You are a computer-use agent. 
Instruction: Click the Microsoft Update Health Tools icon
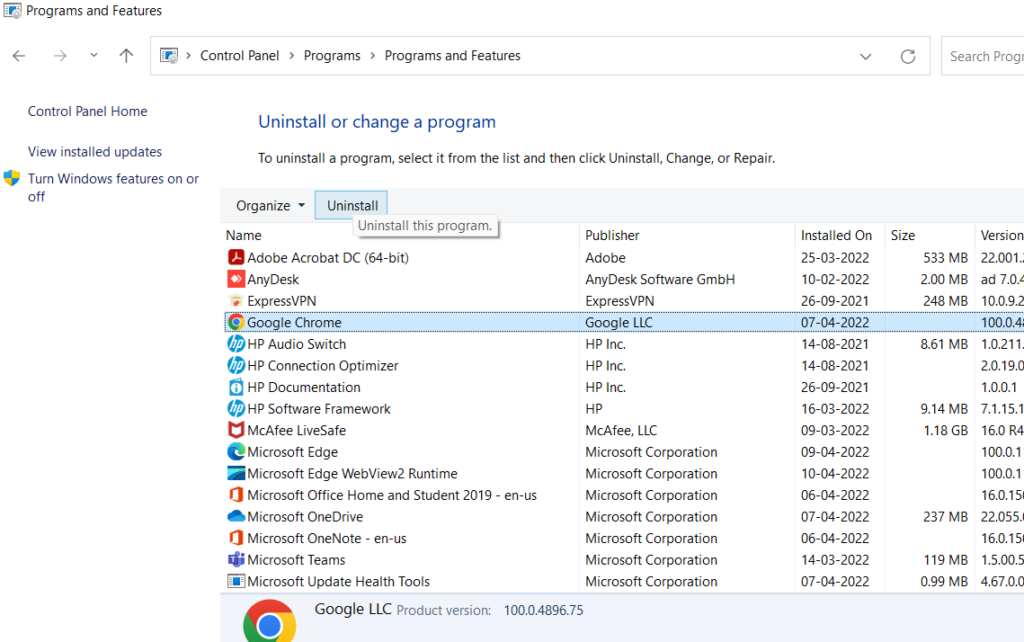[236, 581]
